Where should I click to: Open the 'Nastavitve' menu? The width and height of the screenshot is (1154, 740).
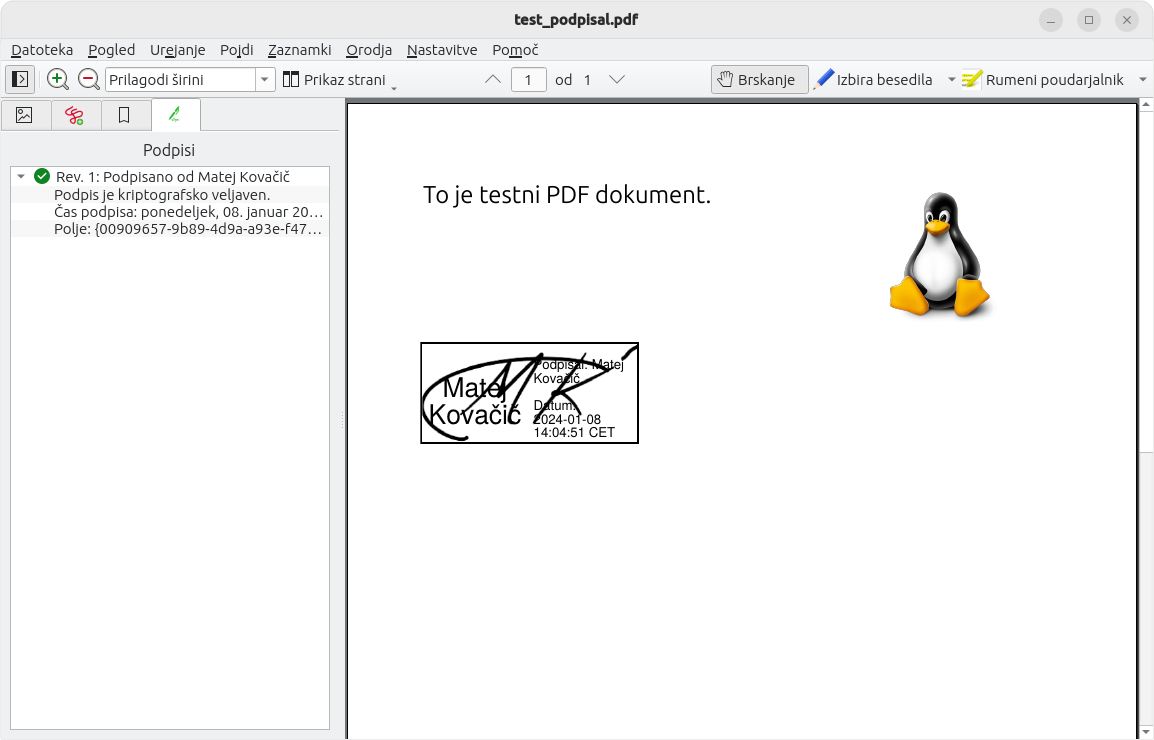pos(442,50)
